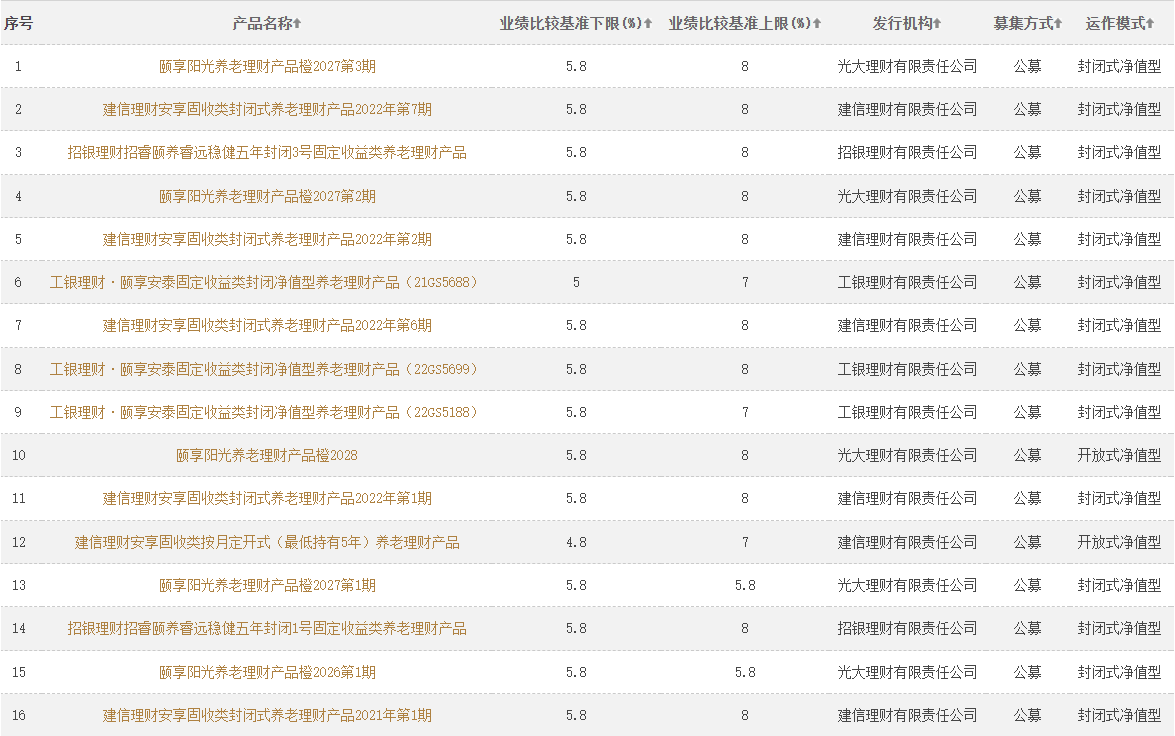Open 建信理财安享固收类封闭式养老理财产品2022年第6期
The height and width of the screenshot is (736, 1175).
coord(267,326)
